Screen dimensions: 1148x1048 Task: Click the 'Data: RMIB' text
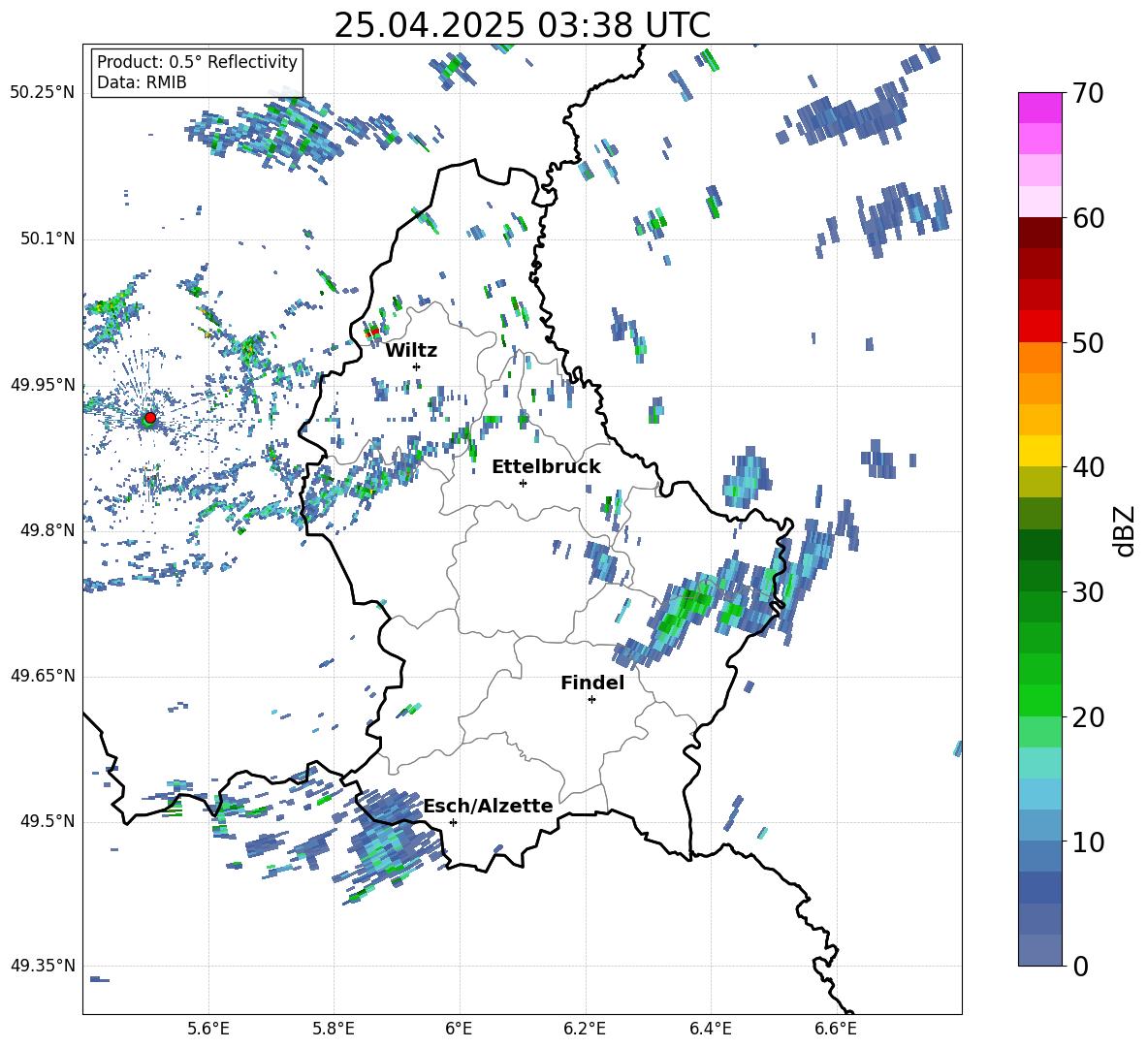[x=142, y=82]
